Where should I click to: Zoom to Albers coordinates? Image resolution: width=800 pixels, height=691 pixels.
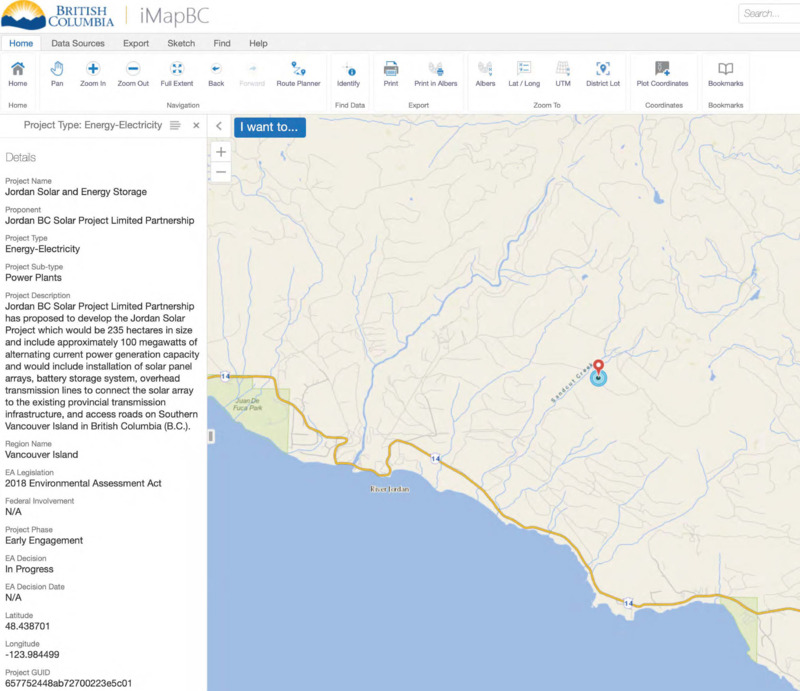point(485,74)
